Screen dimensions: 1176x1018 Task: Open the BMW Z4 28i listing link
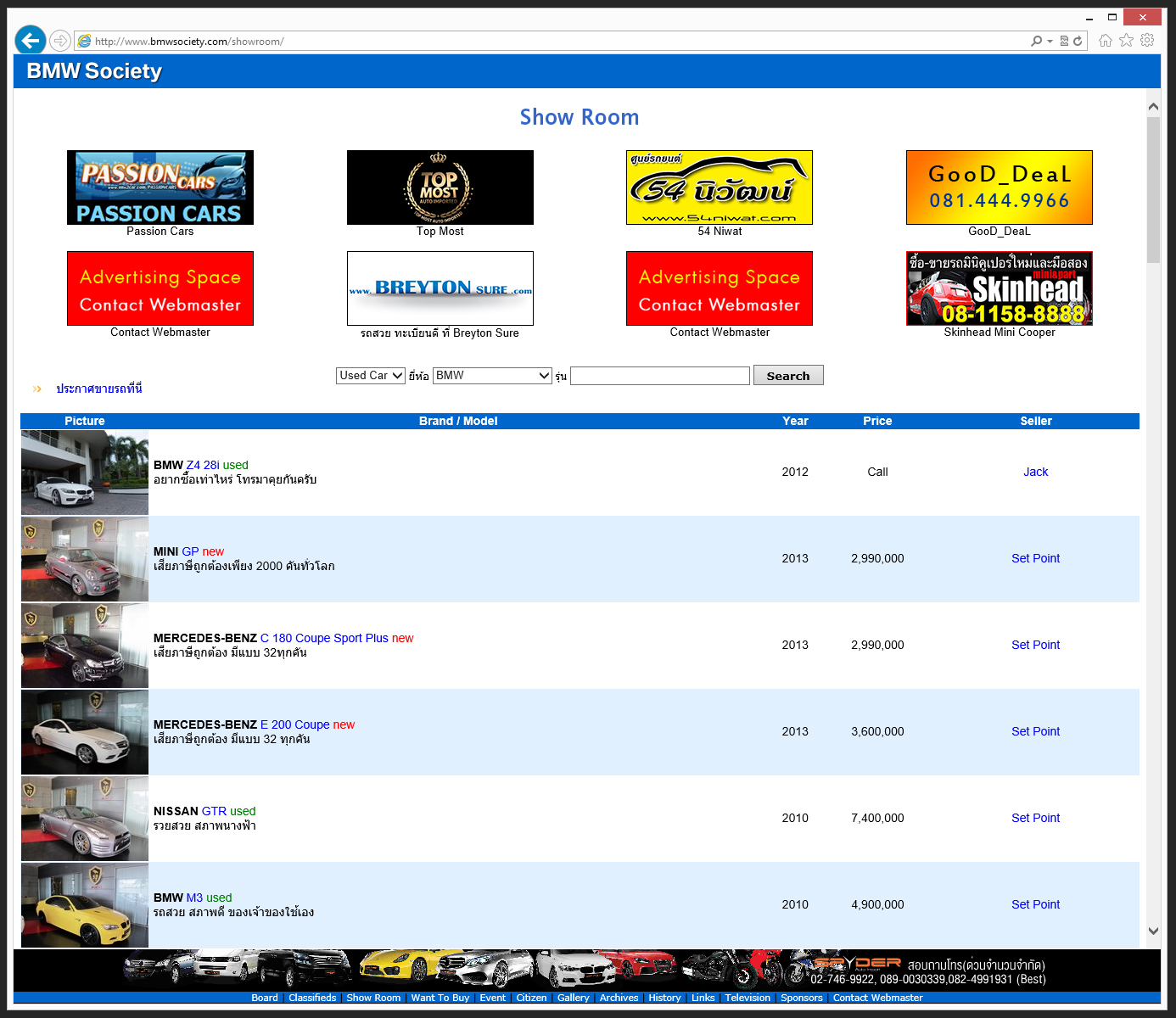point(202,465)
